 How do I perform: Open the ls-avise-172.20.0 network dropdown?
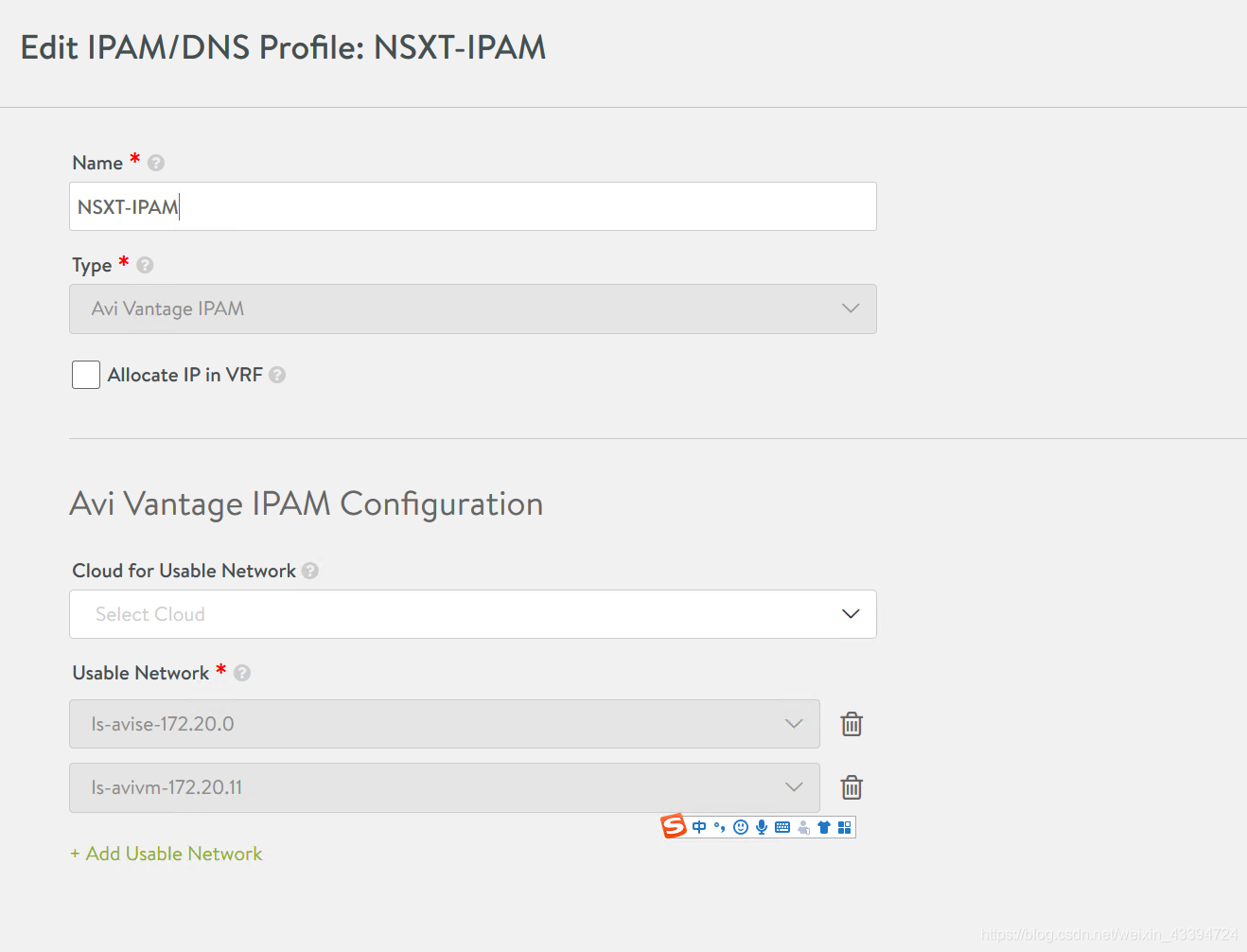pos(445,724)
